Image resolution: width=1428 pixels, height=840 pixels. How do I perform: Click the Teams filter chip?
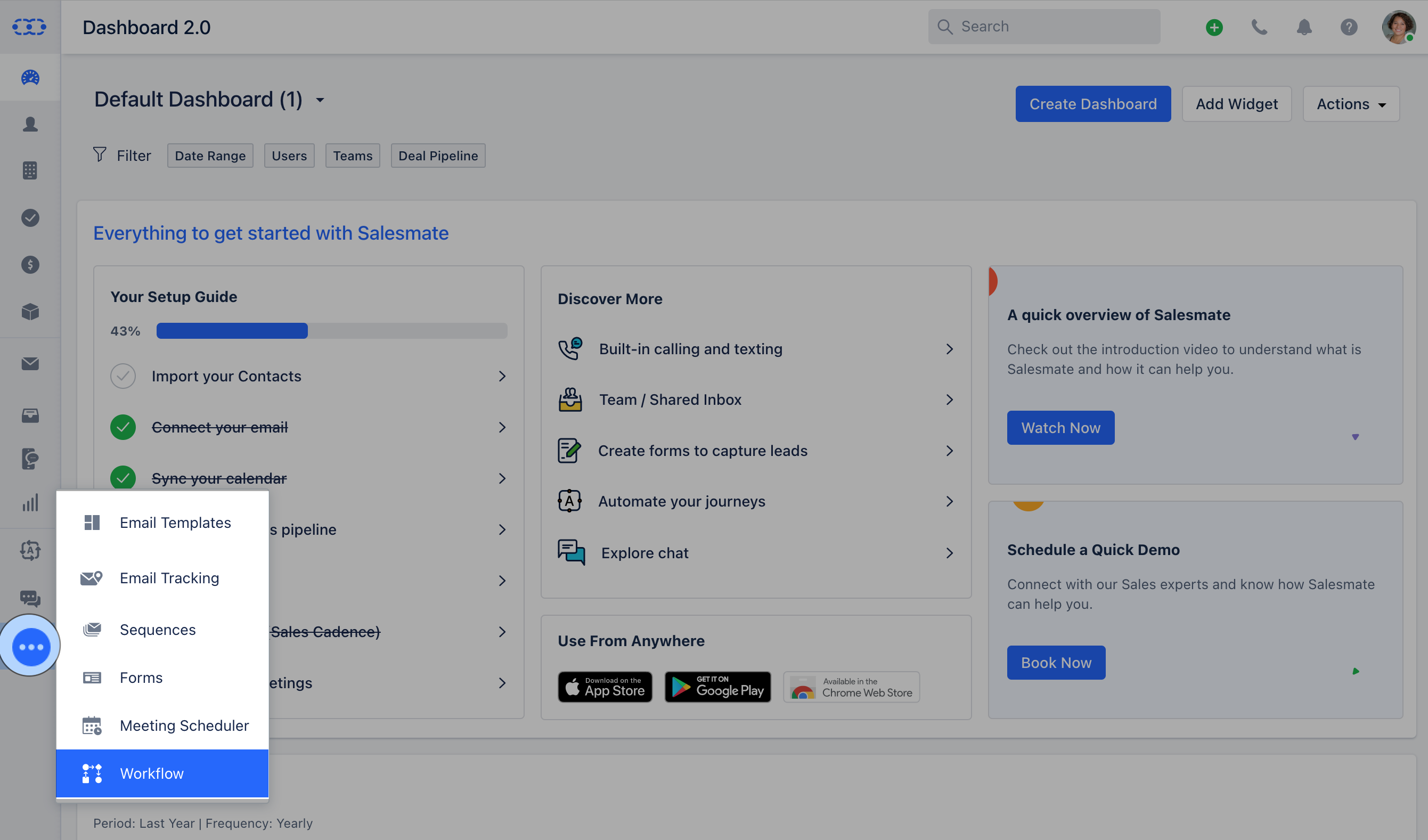[353, 156]
